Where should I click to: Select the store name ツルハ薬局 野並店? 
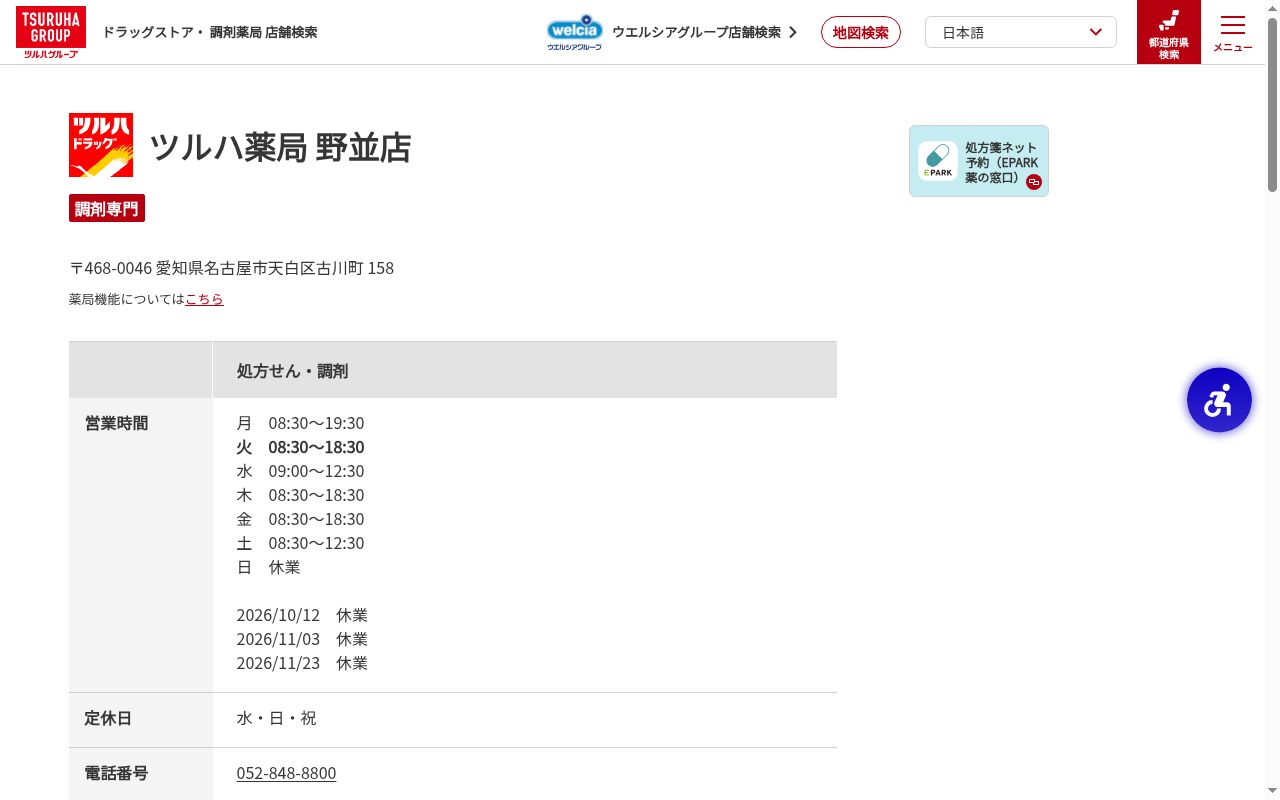point(280,147)
